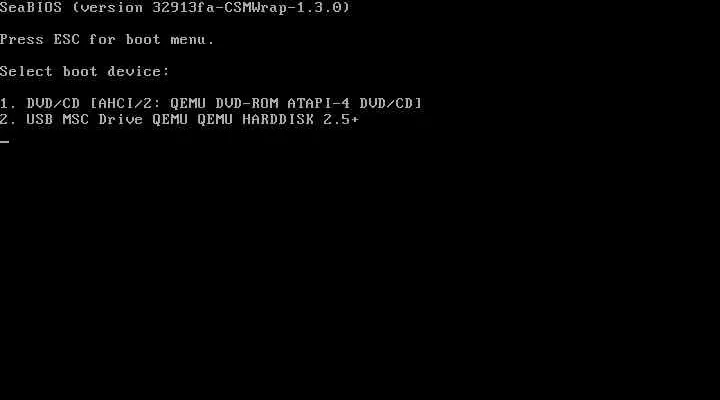Click the number '2.' before USB MSC
Viewport: 720px width, 400px height.
(x=8, y=119)
